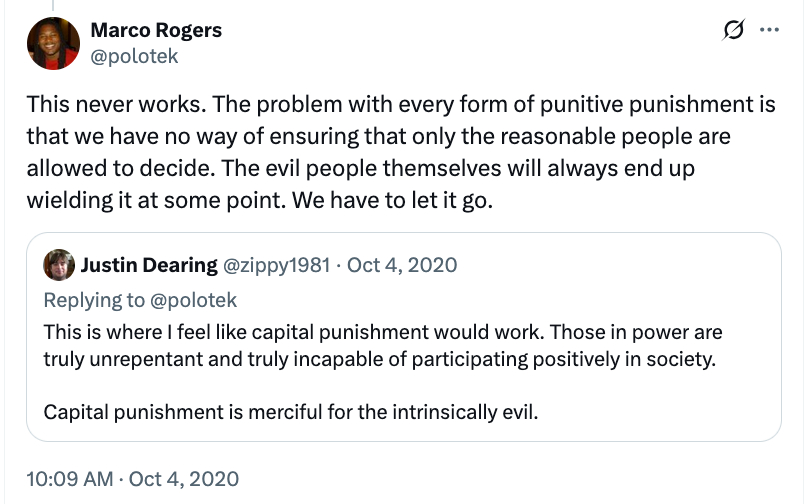This screenshot has height=504, width=808.
Task: Open Marco Rogers display name link
Action: pos(156,30)
